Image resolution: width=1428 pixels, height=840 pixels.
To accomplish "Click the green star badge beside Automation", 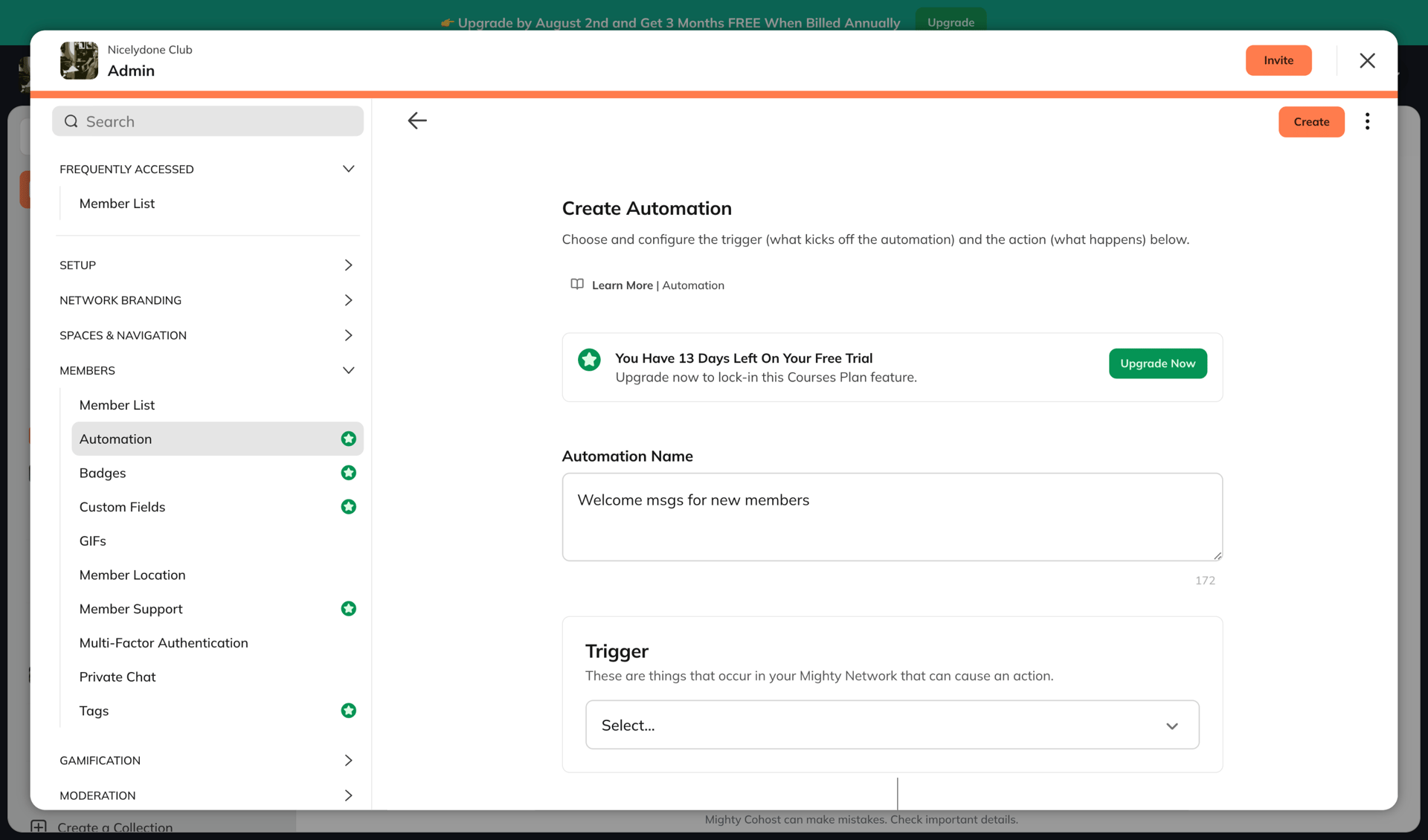I will [348, 439].
